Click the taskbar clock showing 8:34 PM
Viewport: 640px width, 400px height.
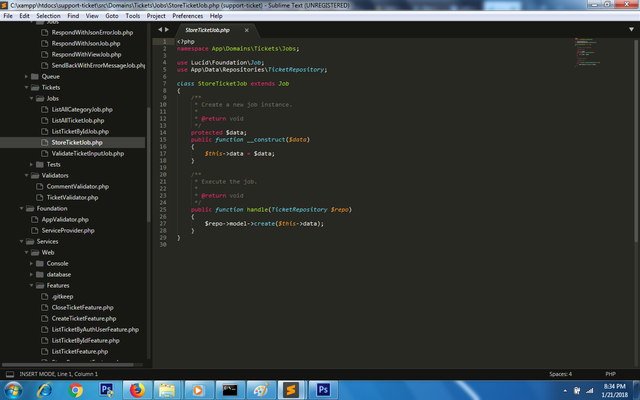[x=614, y=390]
